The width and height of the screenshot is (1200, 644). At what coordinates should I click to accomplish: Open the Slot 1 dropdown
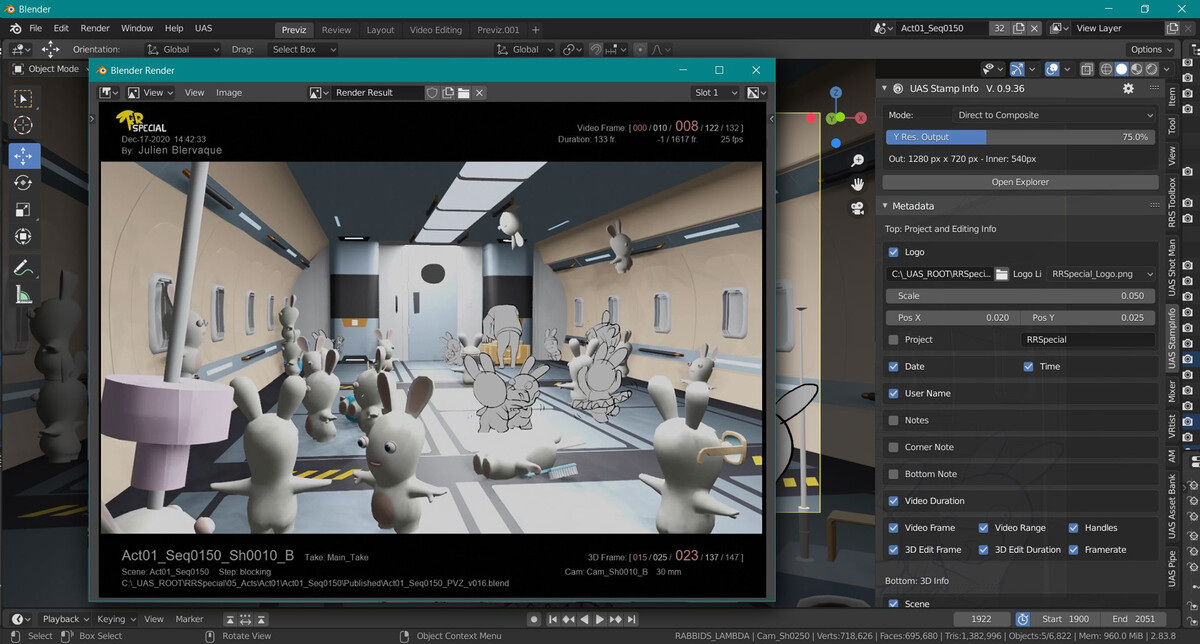pos(716,92)
